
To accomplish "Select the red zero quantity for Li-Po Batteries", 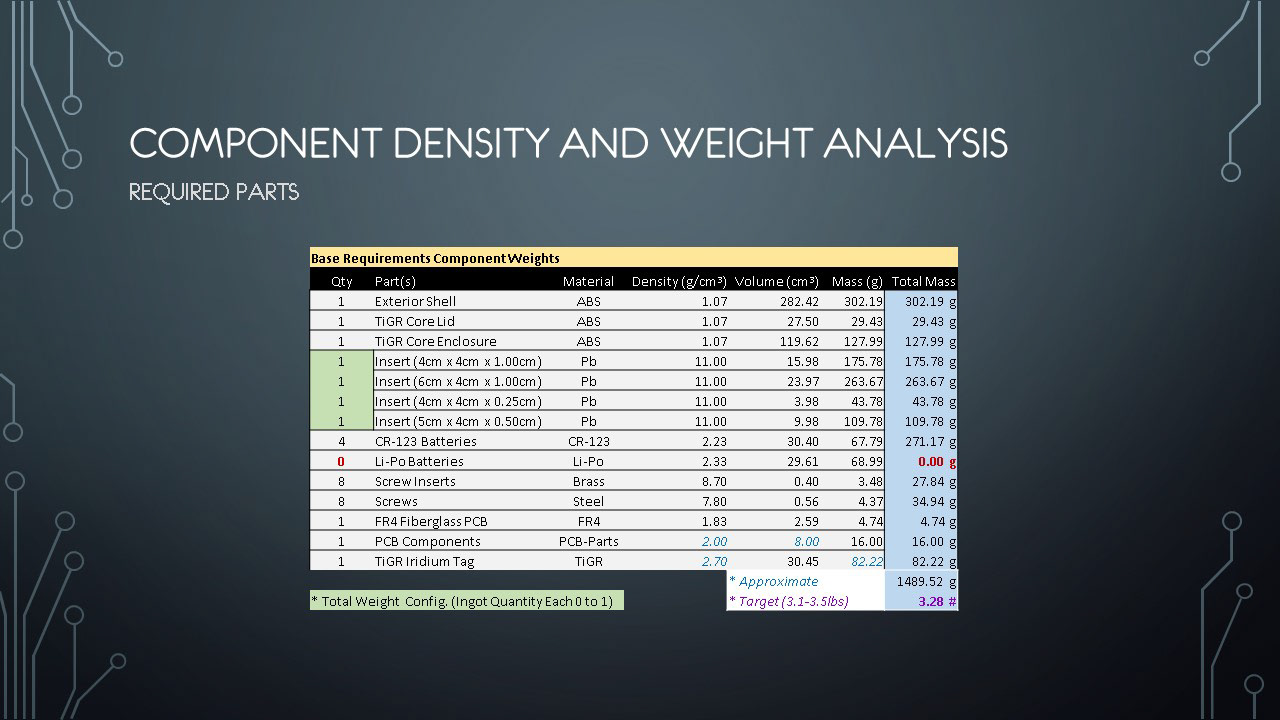I will click(x=341, y=461).
